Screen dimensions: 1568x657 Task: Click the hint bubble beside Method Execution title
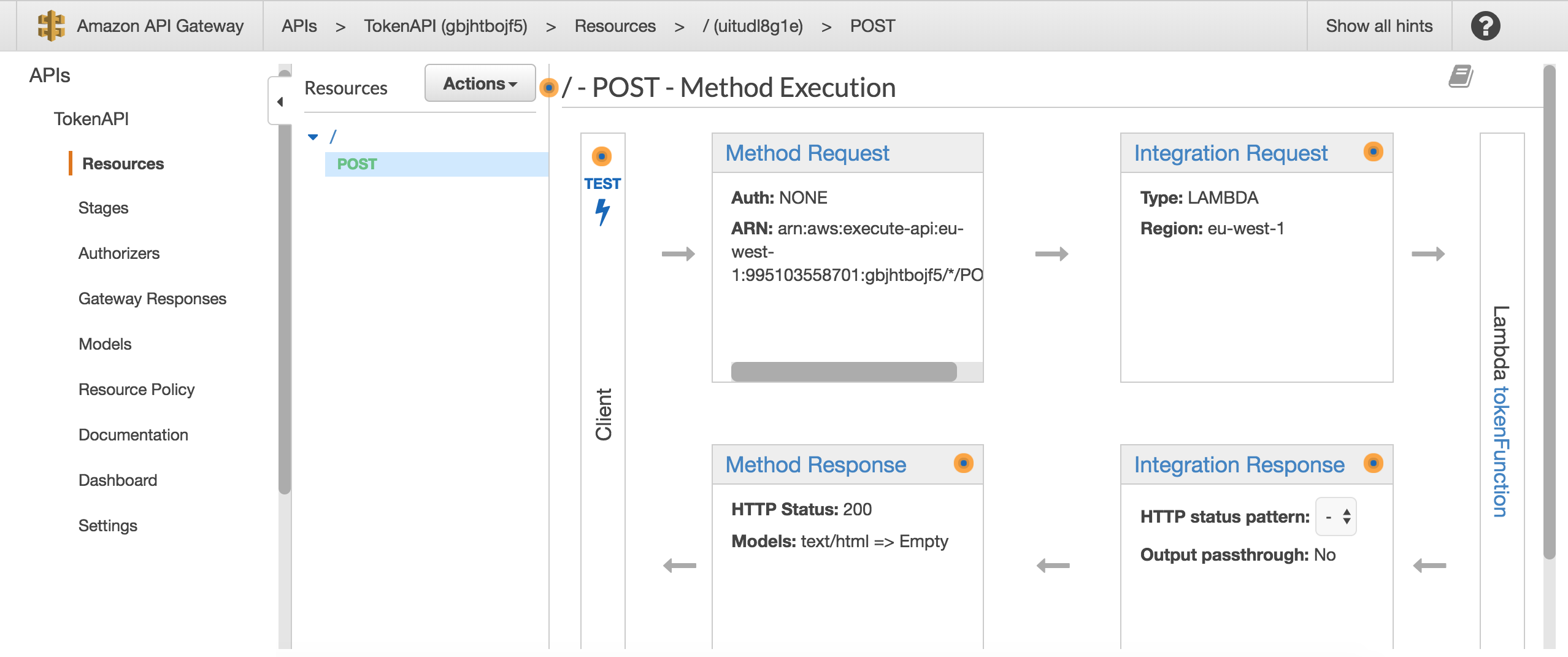coord(548,88)
